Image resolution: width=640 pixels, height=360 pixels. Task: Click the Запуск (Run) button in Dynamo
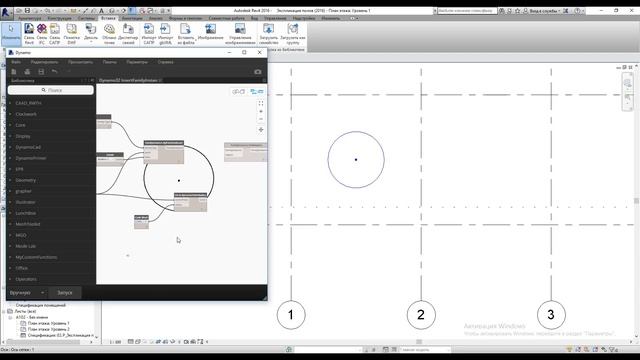click(x=64, y=293)
